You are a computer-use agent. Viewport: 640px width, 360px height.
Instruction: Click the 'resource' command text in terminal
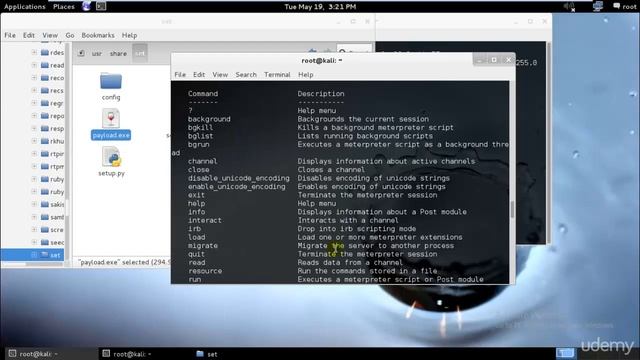[205, 271]
